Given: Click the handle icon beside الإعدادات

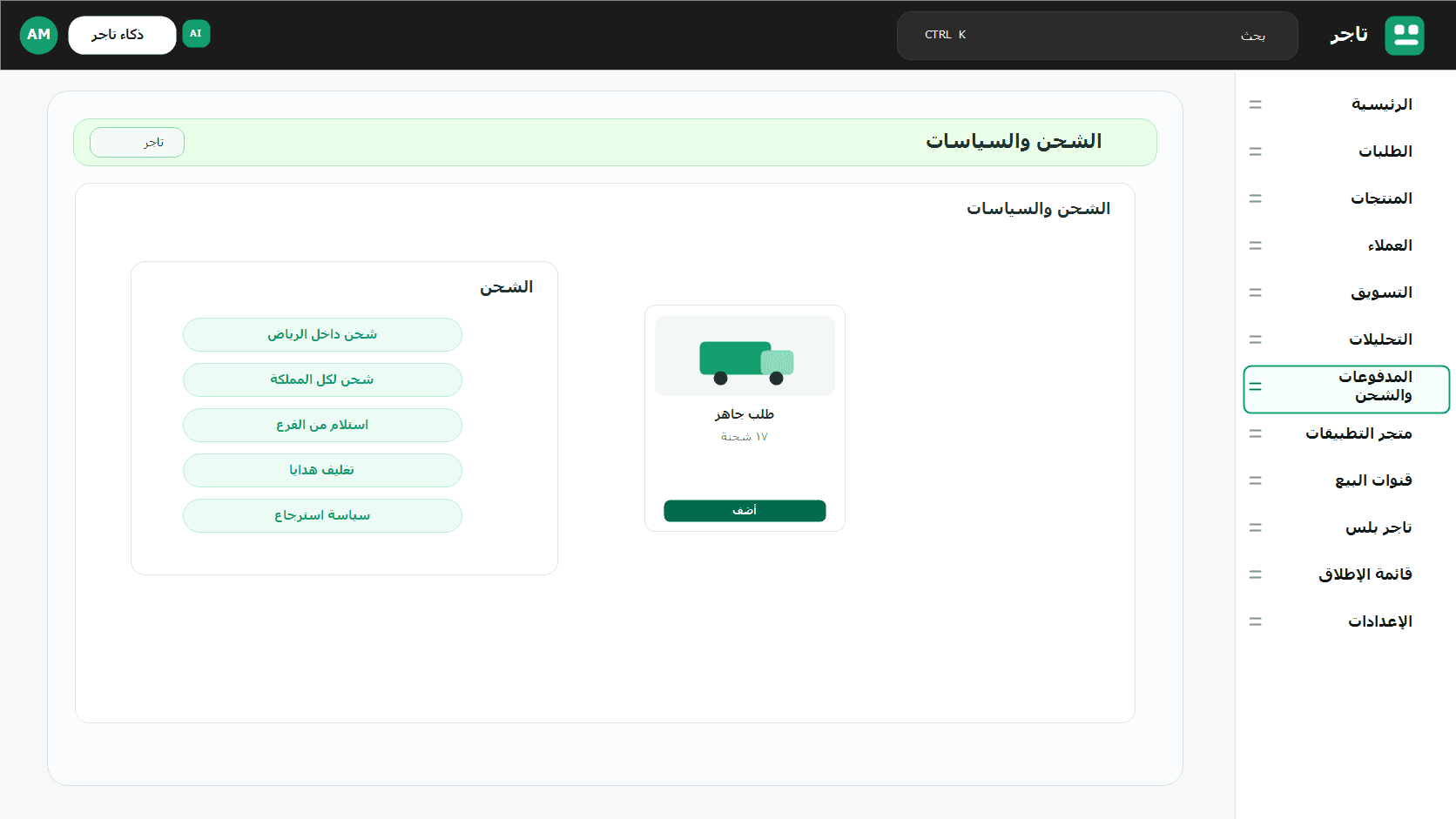Looking at the screenshot, I should [x=1255, y=621].
